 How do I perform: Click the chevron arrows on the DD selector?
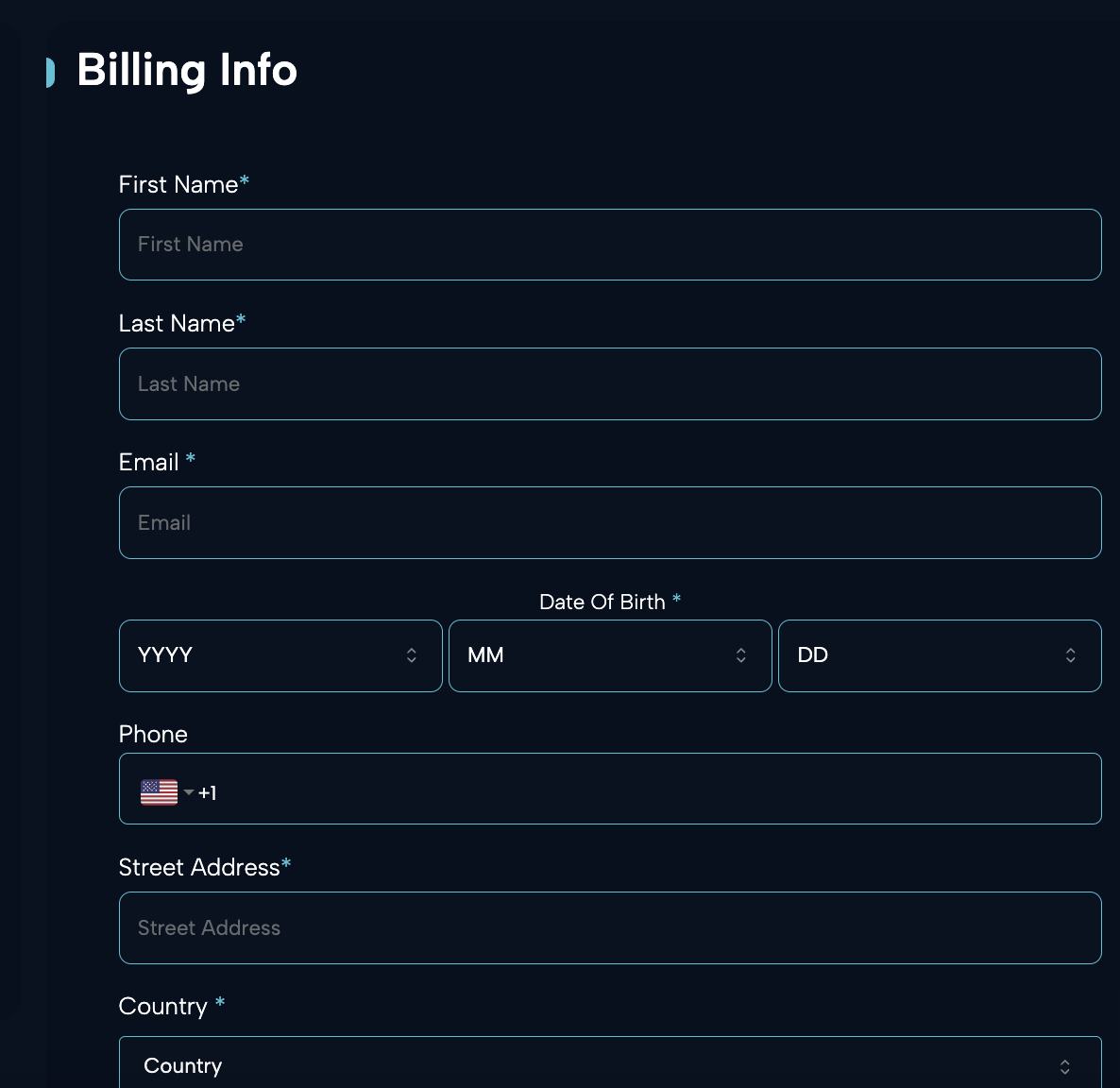(x=1070, y=655)
